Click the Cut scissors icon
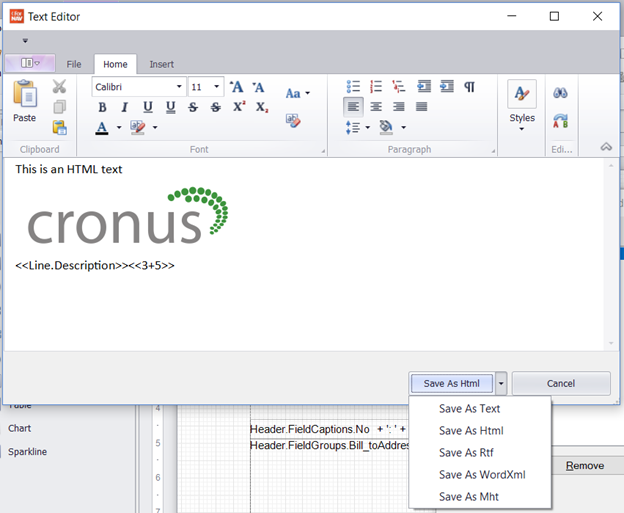Viewport: 624px width, 513px height. click(x=59, y=86)
